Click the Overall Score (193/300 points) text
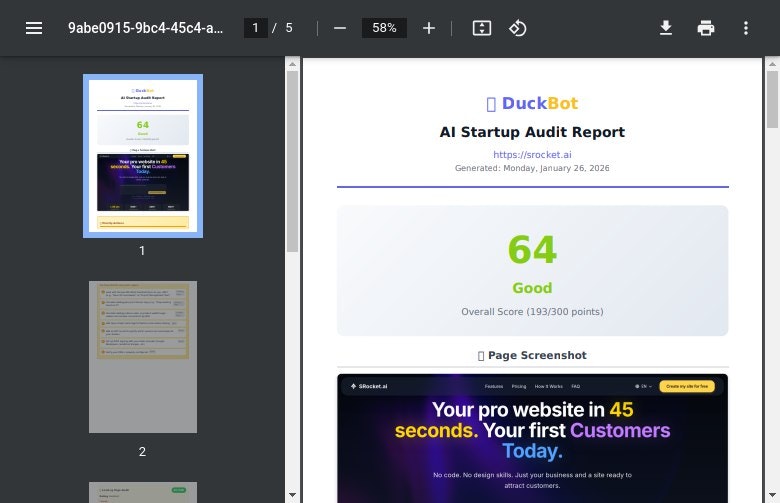The height and width of the screenshot is (503, 780). (x=532, y=311)
